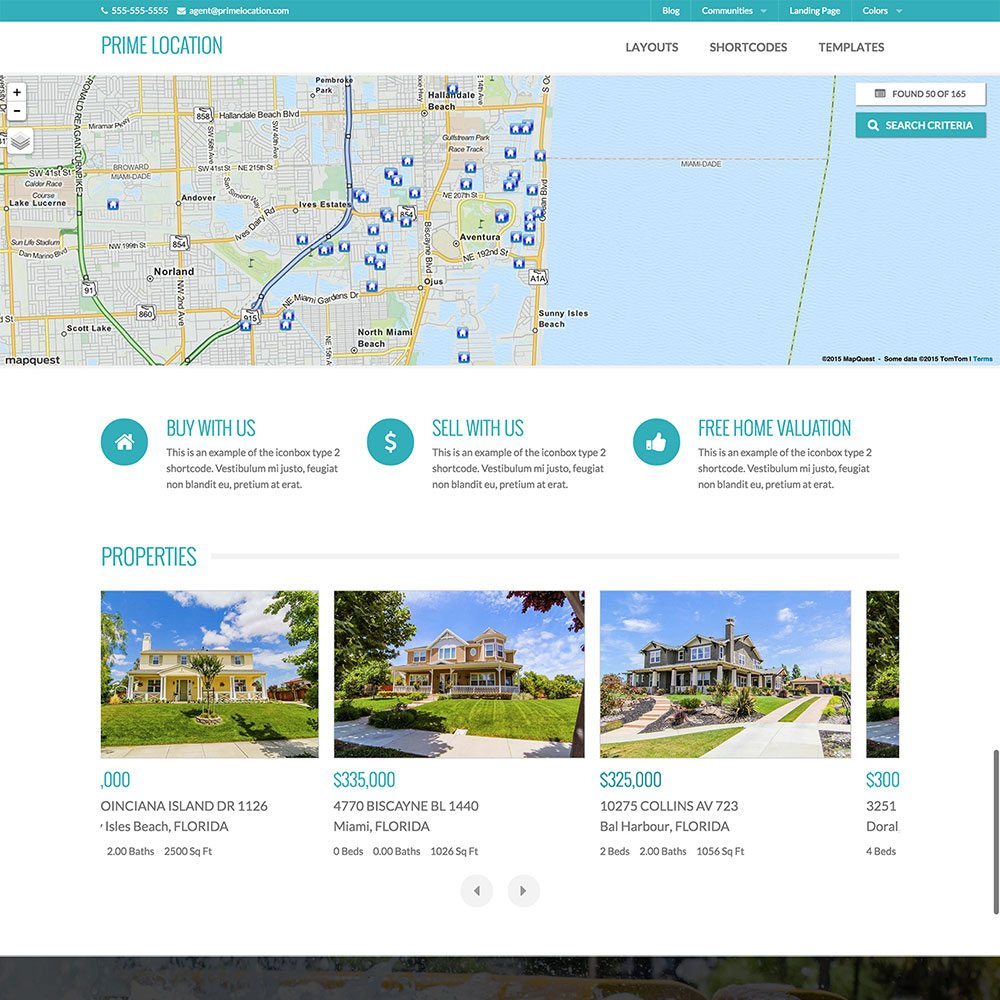Click the next carousel arrow below properties
Image resolution: width=1000 pixels, height=1000 pixels.
(523, 890)
